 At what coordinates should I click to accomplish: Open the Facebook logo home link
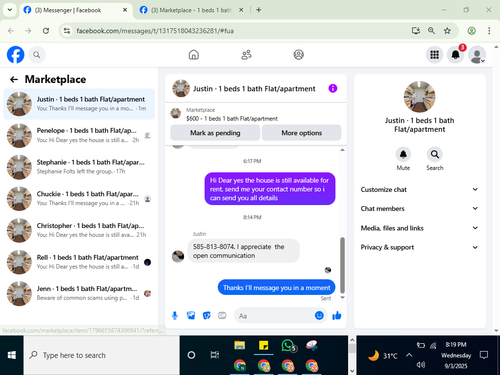pyautogui.click(x=15, y=55)
